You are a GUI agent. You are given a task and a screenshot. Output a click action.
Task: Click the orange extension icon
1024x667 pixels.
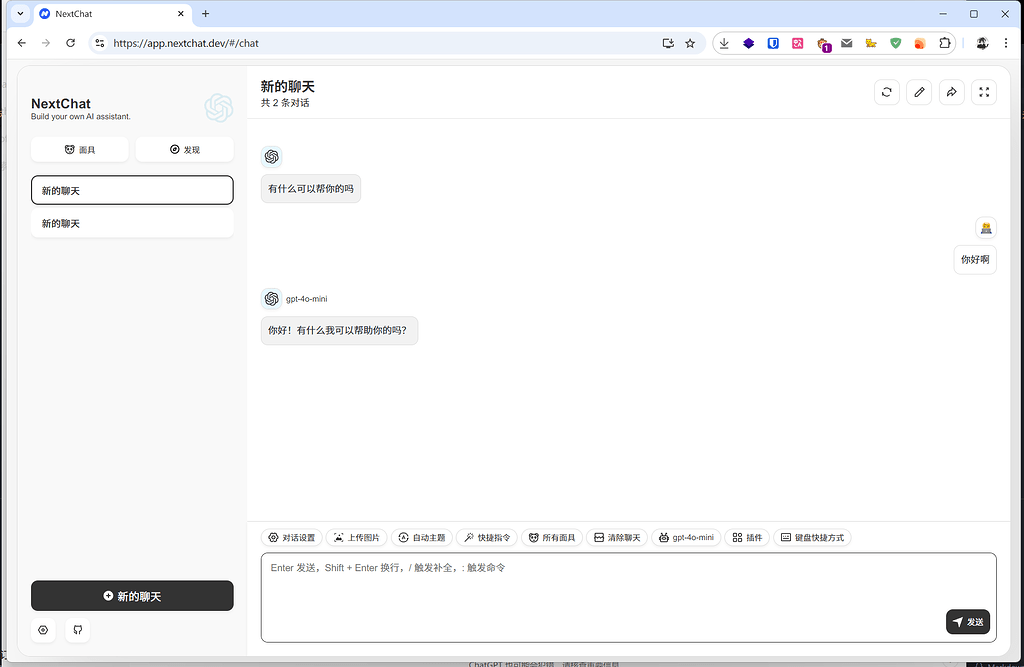point(920,43)
